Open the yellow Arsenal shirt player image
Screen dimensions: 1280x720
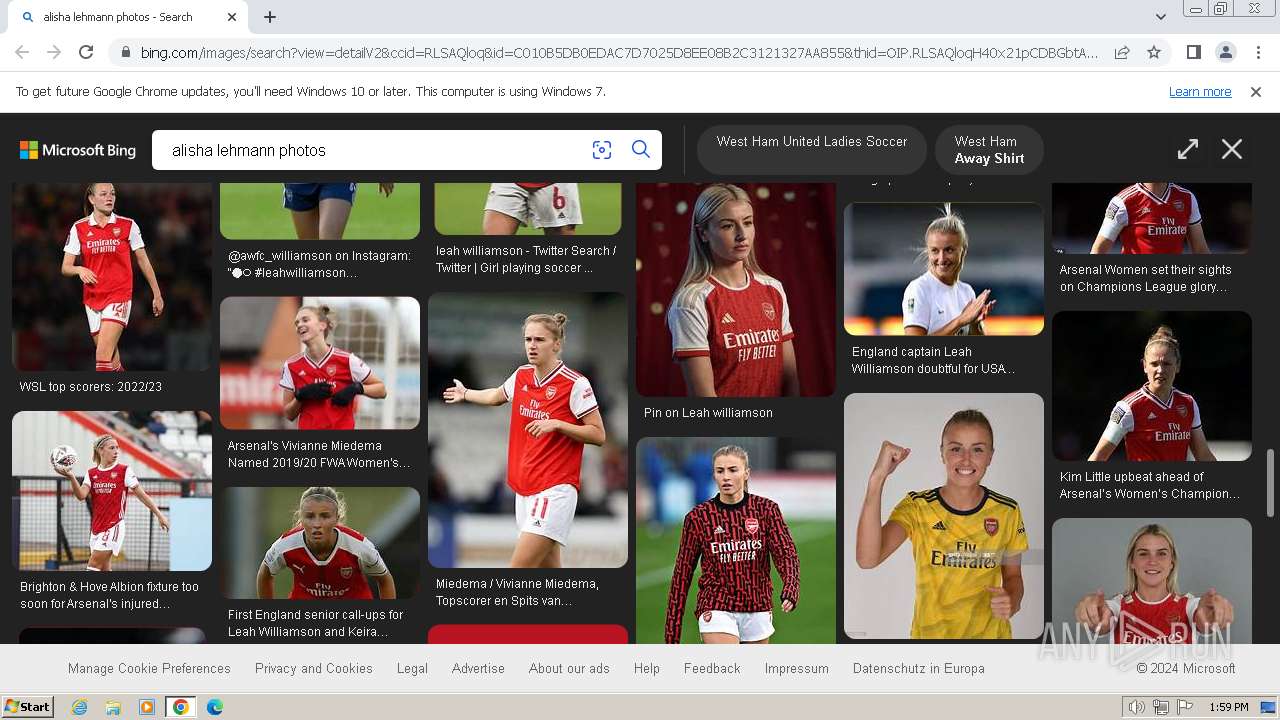pos(944,516)
